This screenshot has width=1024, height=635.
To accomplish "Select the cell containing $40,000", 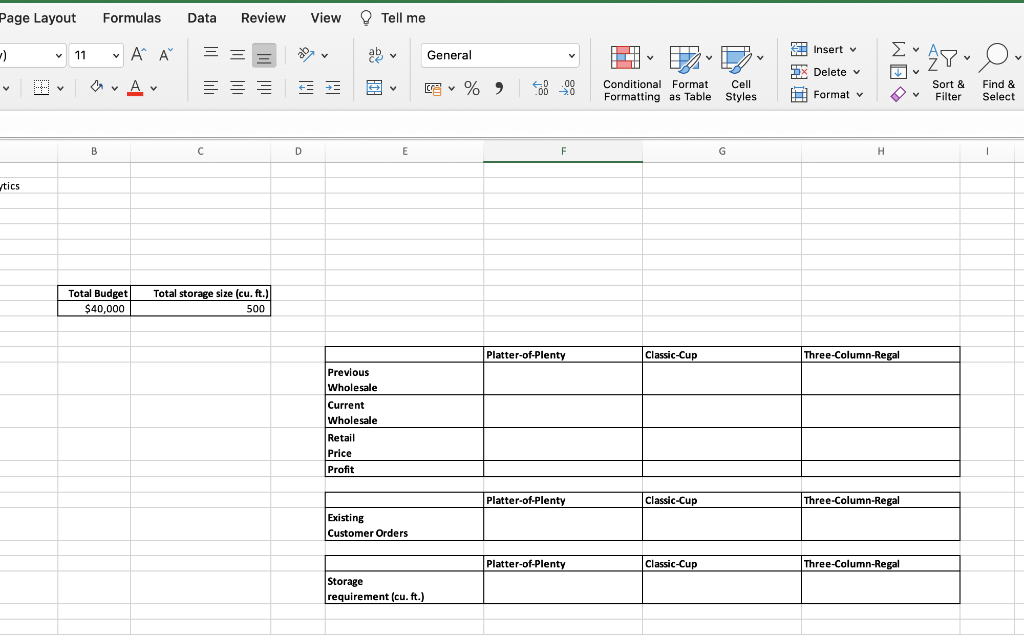I will 94,308.
